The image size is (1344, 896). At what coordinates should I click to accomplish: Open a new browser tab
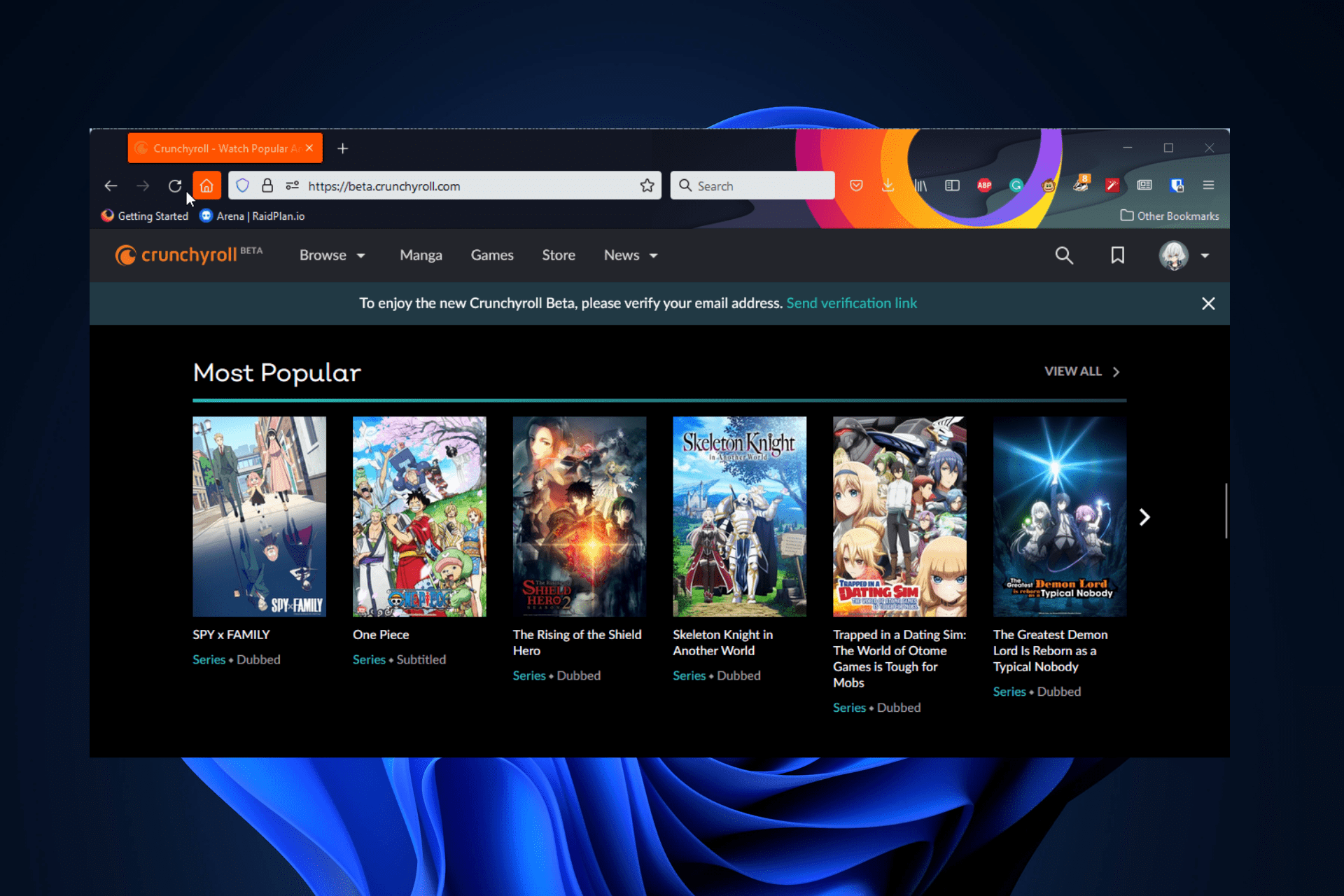[342, 148]
